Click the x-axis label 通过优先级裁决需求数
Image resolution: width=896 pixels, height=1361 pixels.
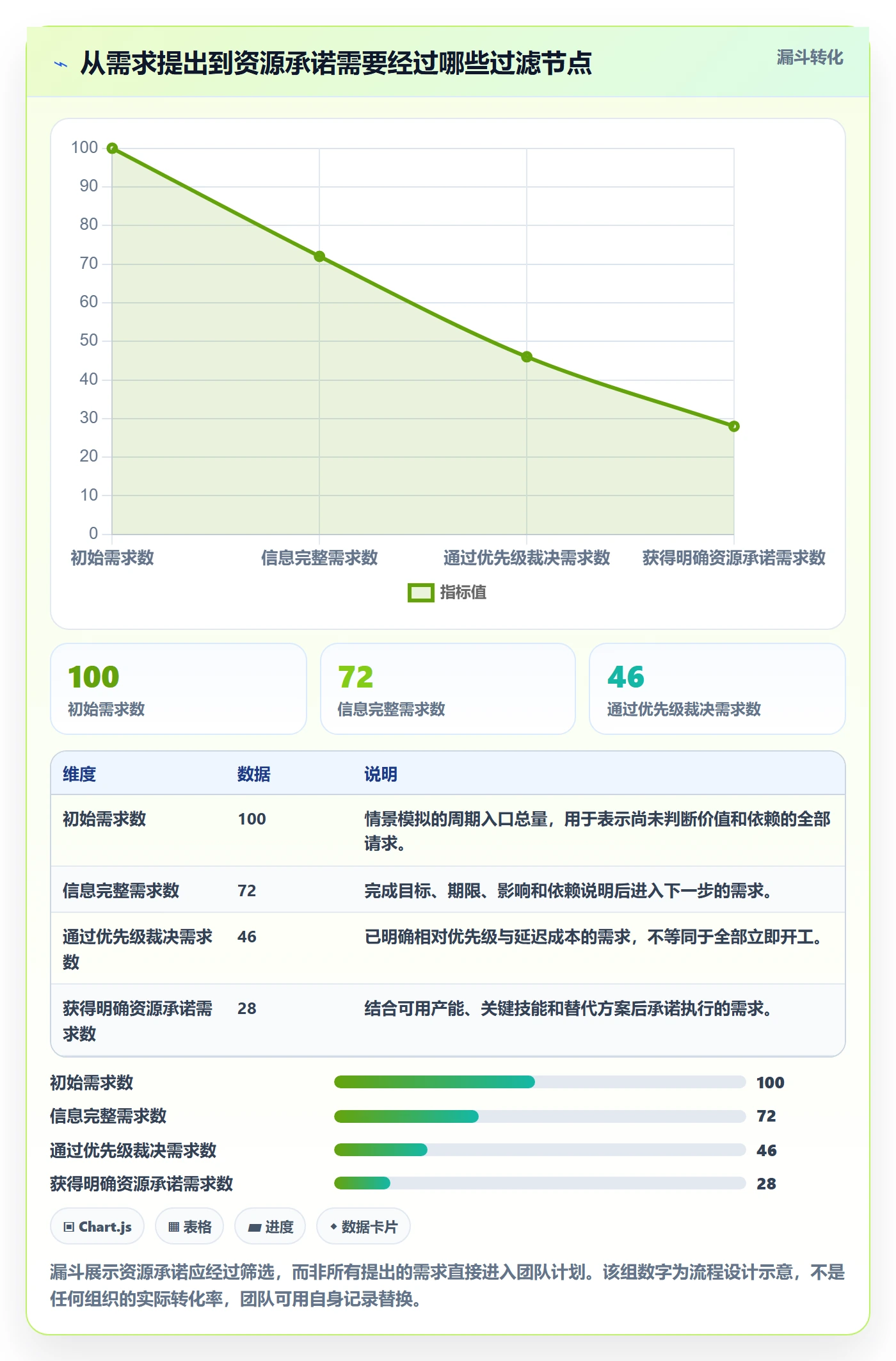pos(527,558)
